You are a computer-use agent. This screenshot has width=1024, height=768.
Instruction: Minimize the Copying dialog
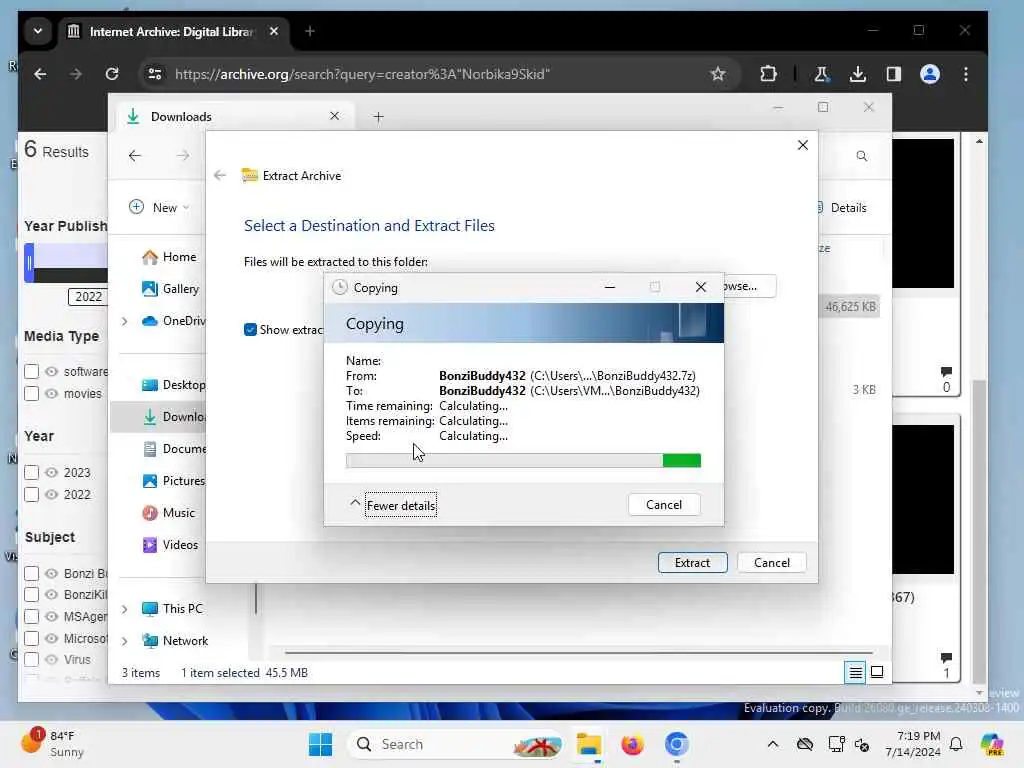(609, 287)
